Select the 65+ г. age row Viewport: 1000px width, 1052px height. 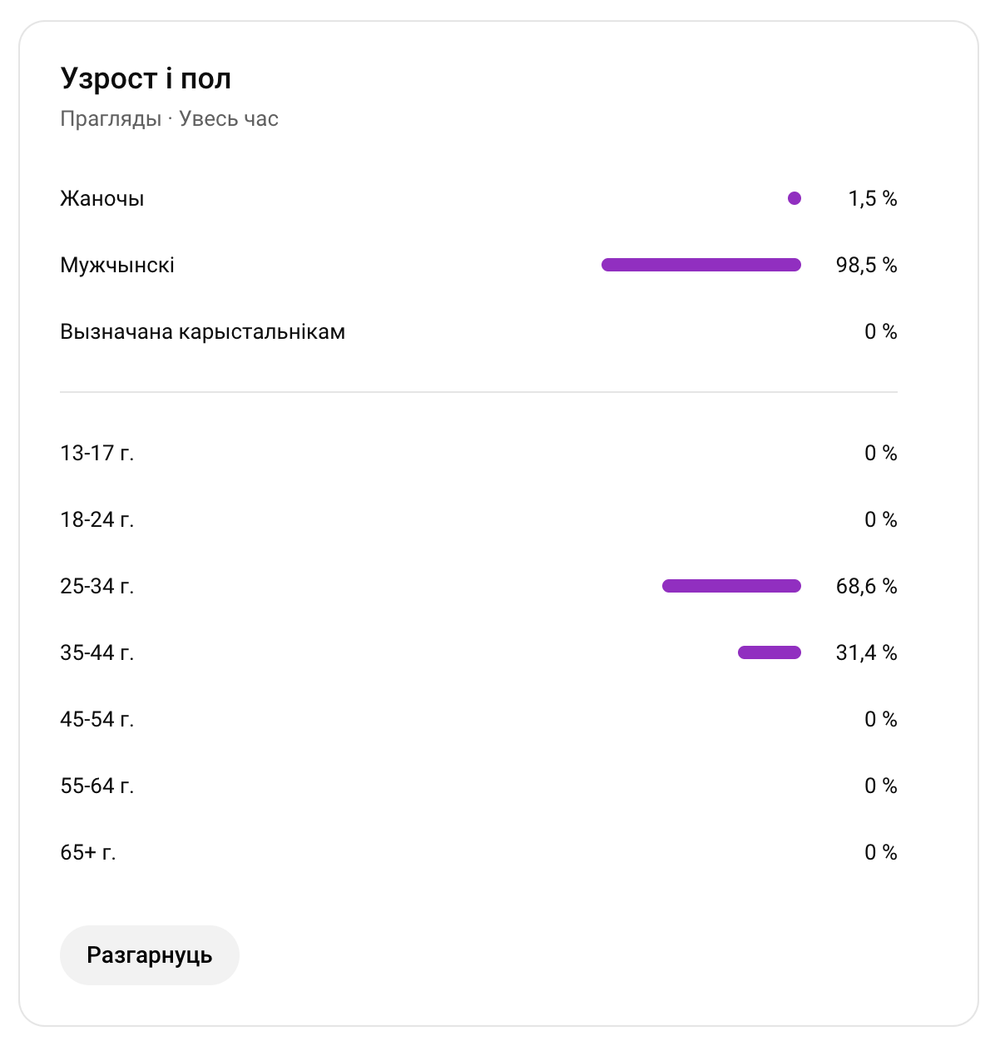[479, 852]
